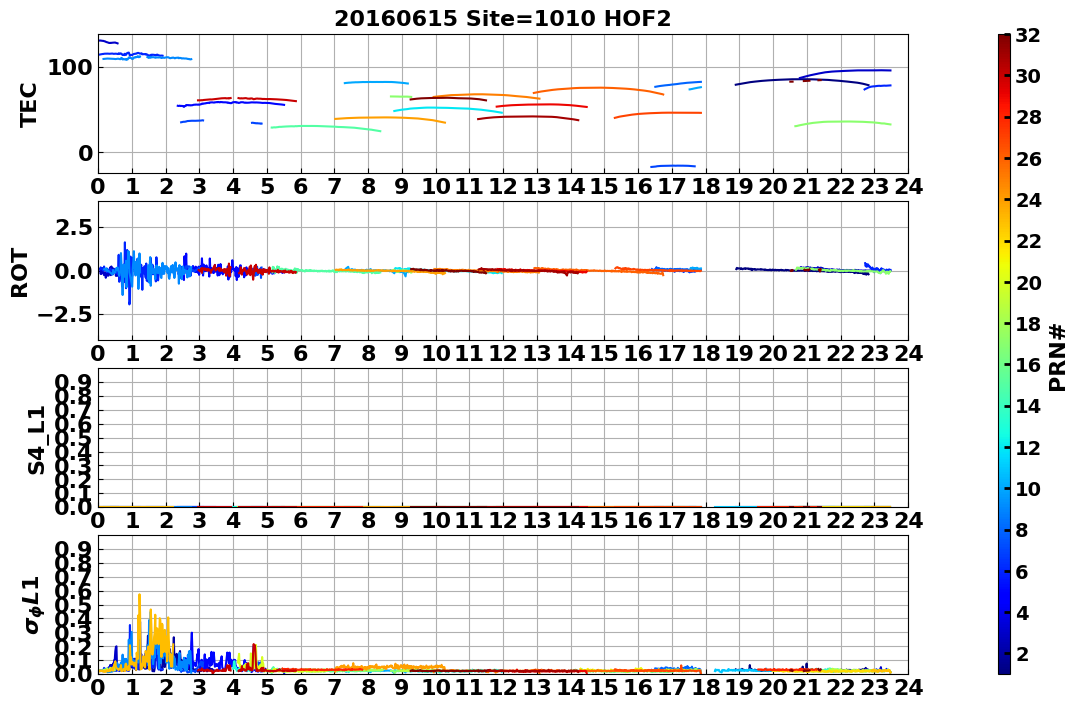Click hour tick 18 under the S4_L1 panel
The image size is (1077, 709).
pyautogui.click(x=705, y=520)
